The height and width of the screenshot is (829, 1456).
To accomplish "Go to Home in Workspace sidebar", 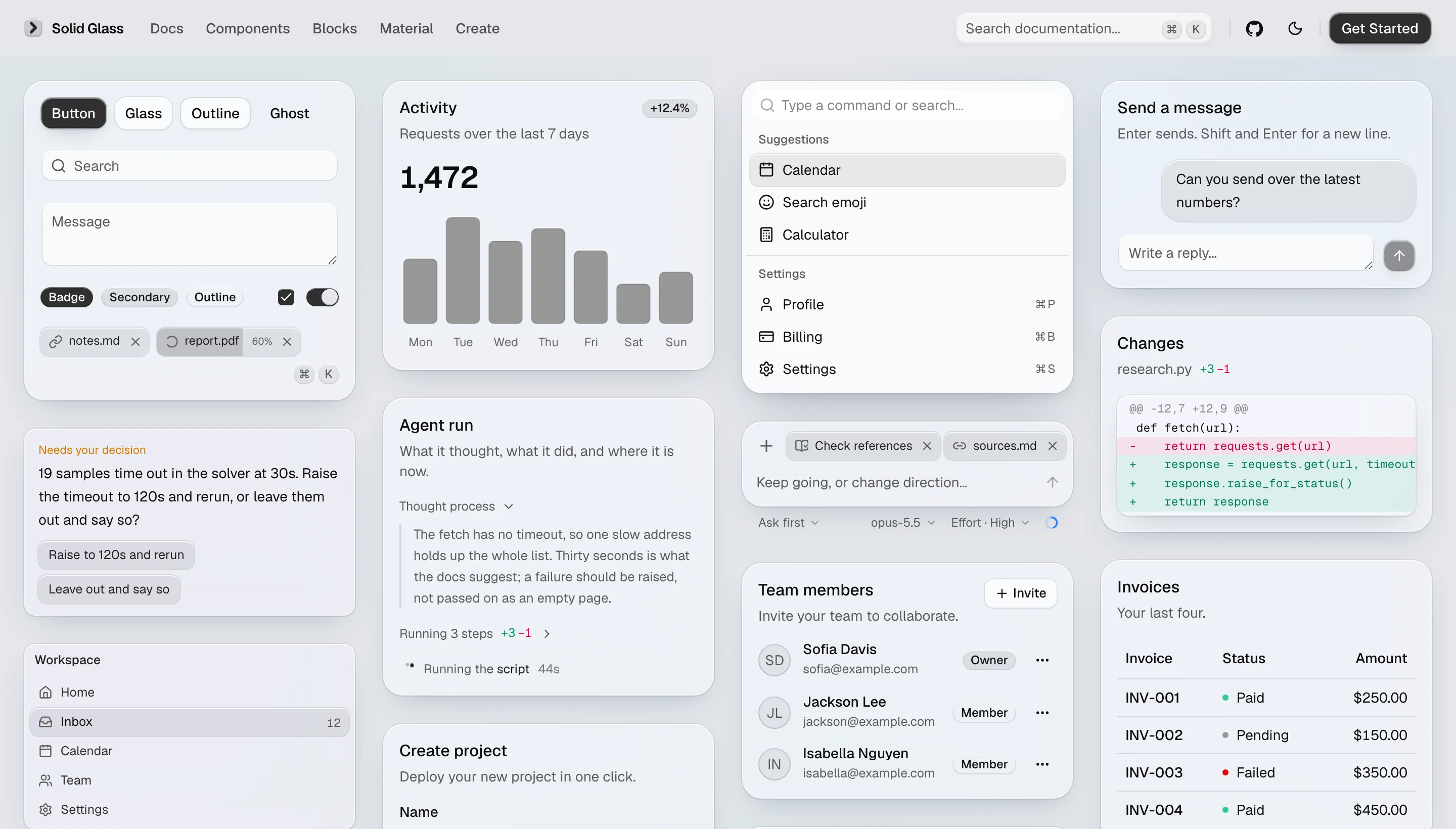I will tap(189, 693).
